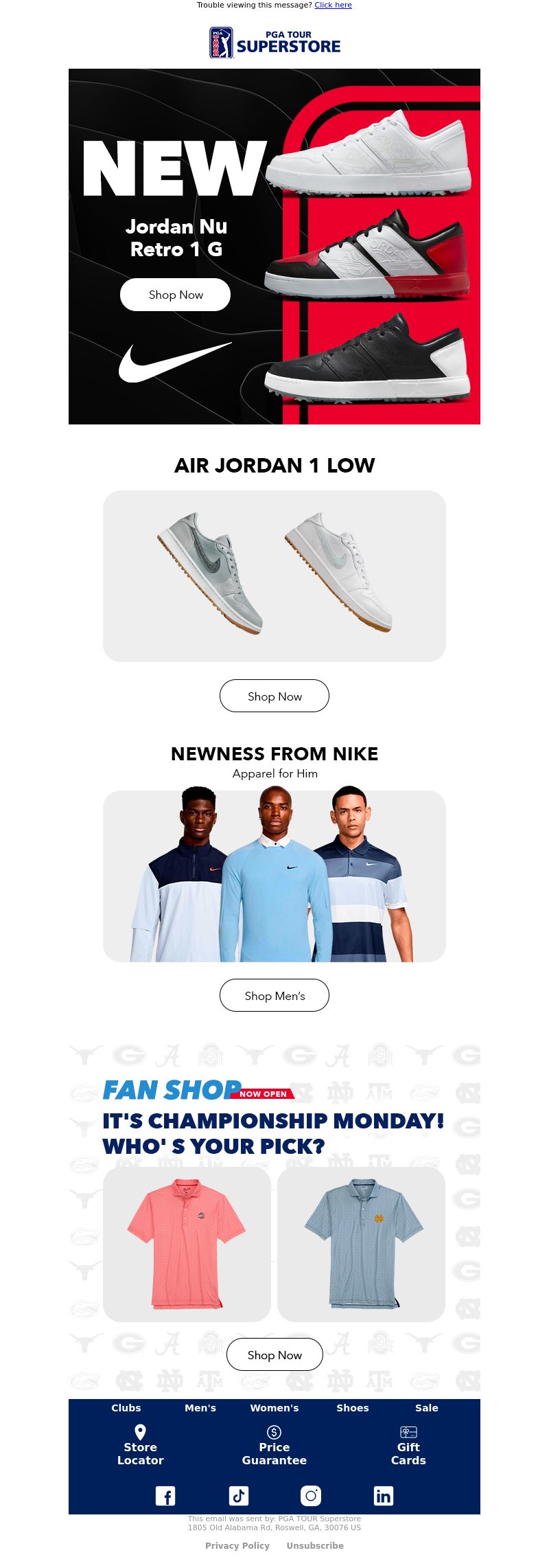This screenshot has height=1568, width=549.
Task: Open the TikTok social icon
Action: pos(238,1496)
